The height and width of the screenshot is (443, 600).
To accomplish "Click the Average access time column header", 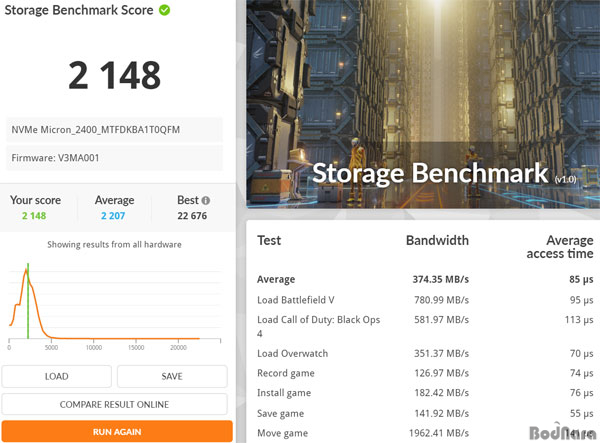I will (560, 247).
